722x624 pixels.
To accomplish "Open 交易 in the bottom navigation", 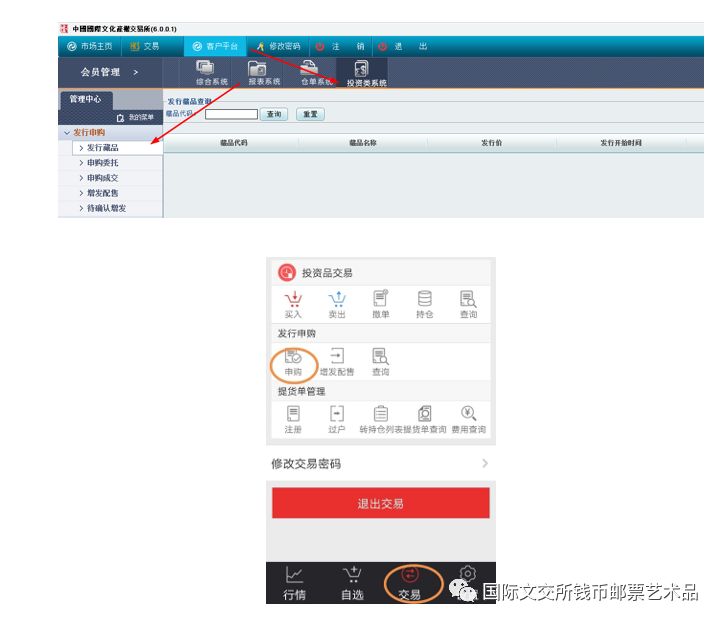I will (409, 583).
